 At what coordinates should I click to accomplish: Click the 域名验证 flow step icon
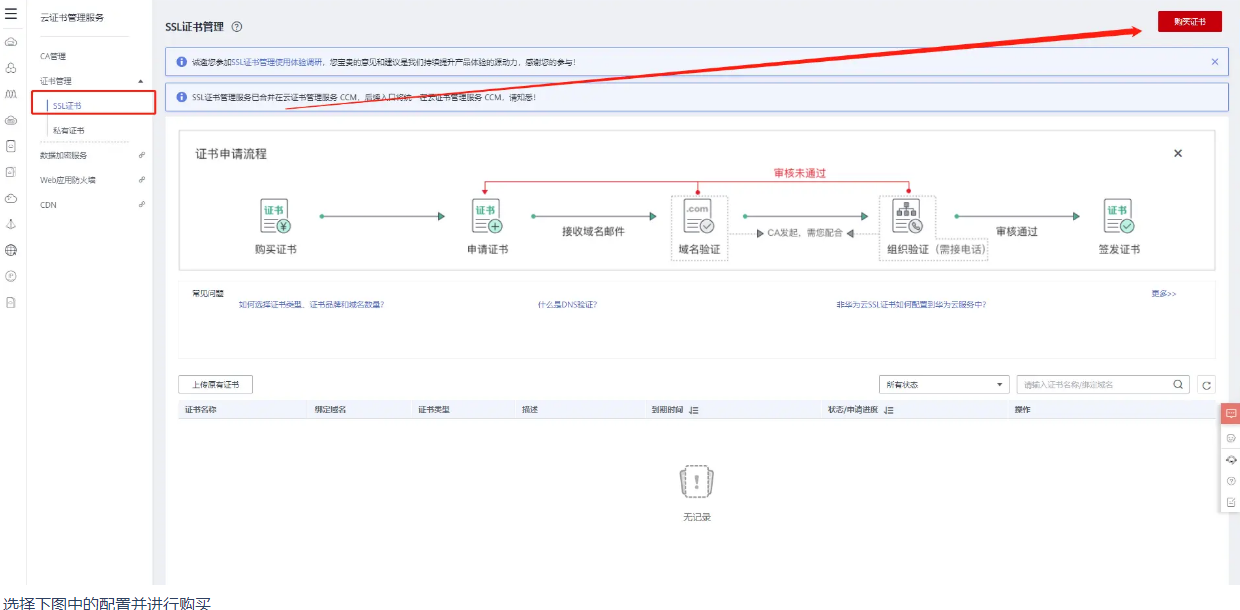click(698, 216)
